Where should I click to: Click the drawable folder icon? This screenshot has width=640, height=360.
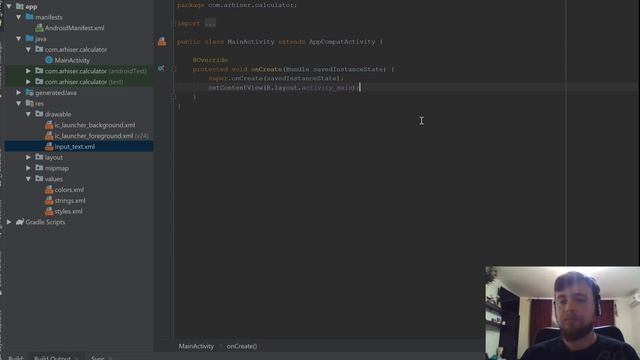[39, 114]
